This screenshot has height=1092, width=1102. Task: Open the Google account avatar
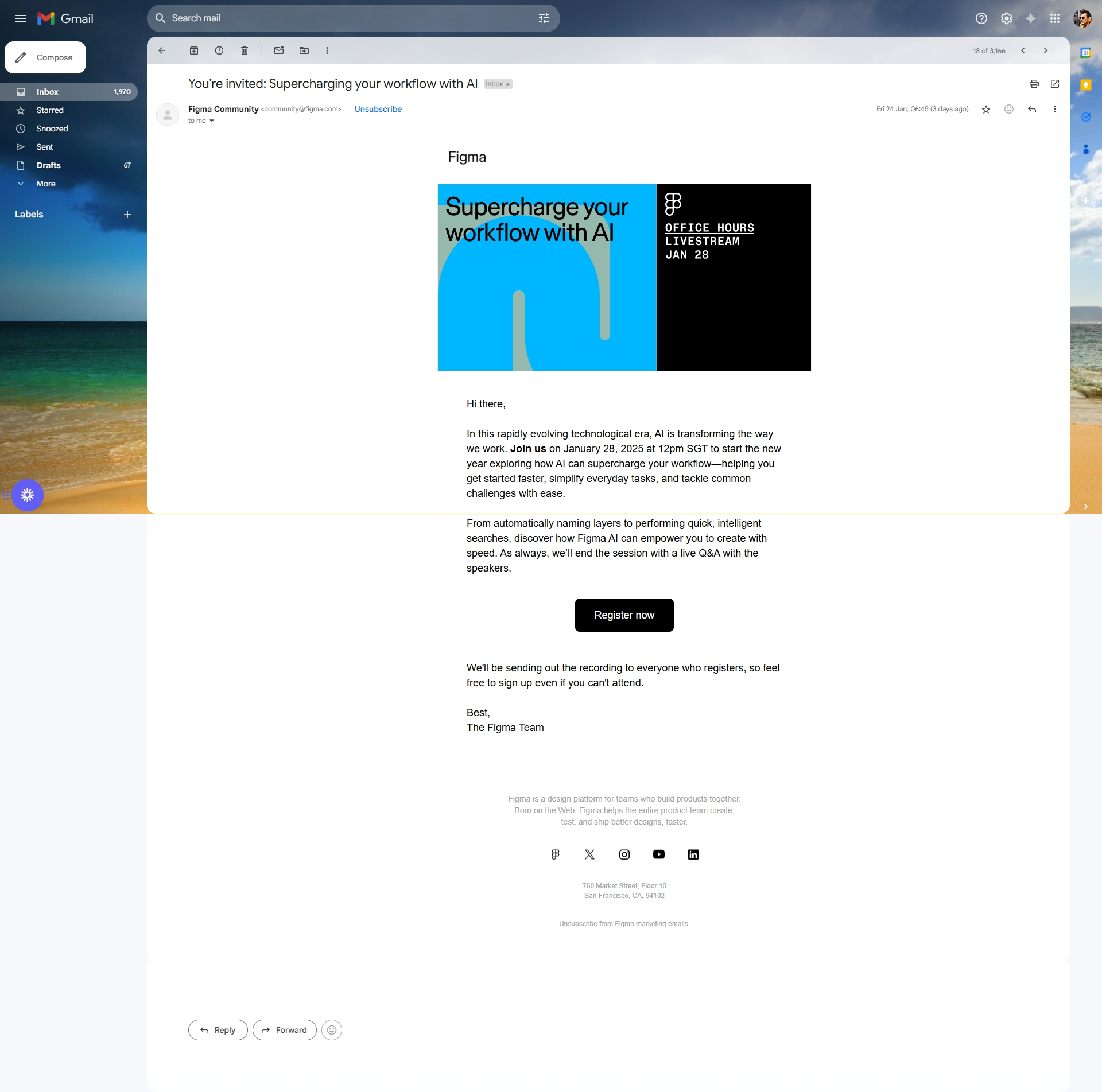coord(1082,18)
